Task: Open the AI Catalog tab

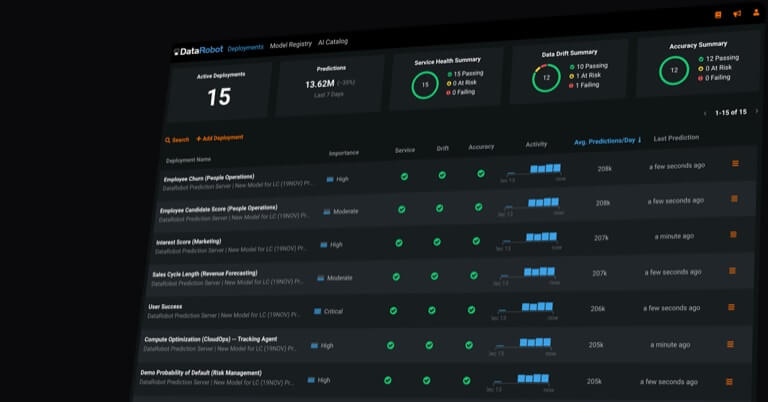Action: tap(333, 42)
